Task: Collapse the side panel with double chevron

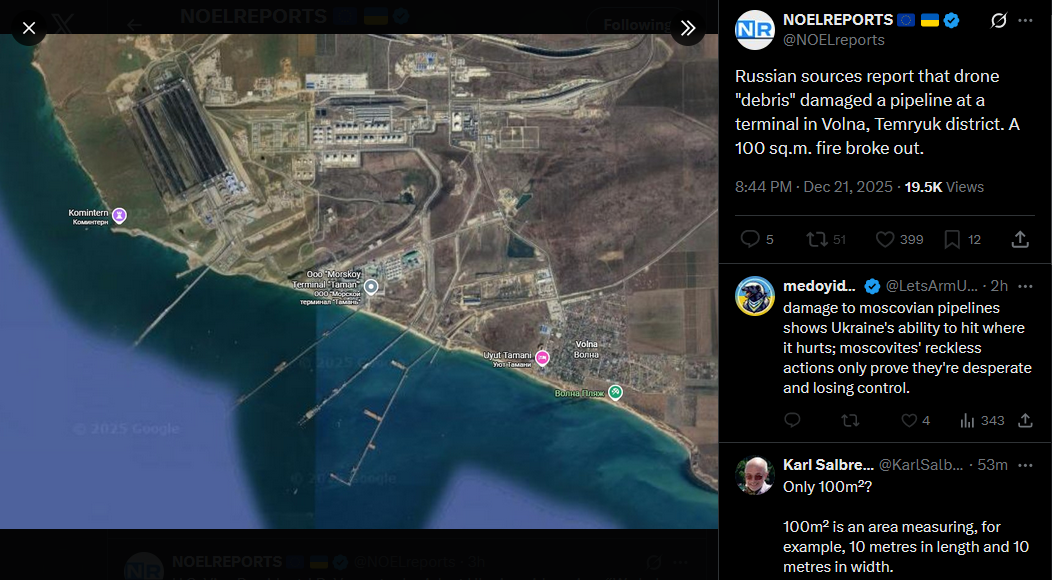Action: [688, 28]
